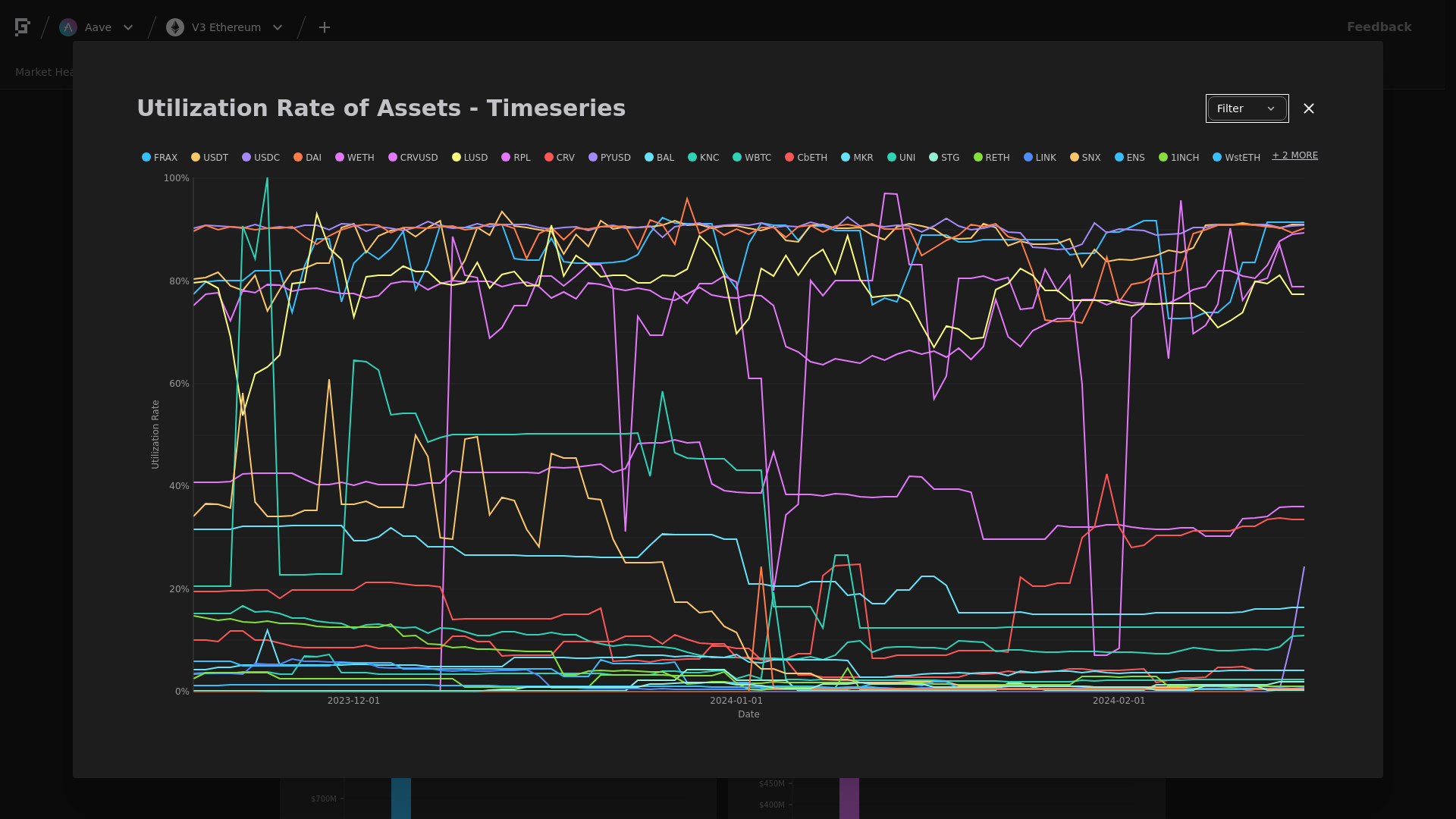
Task: Toggle WETH series in legend
Action: coord(355,158)
